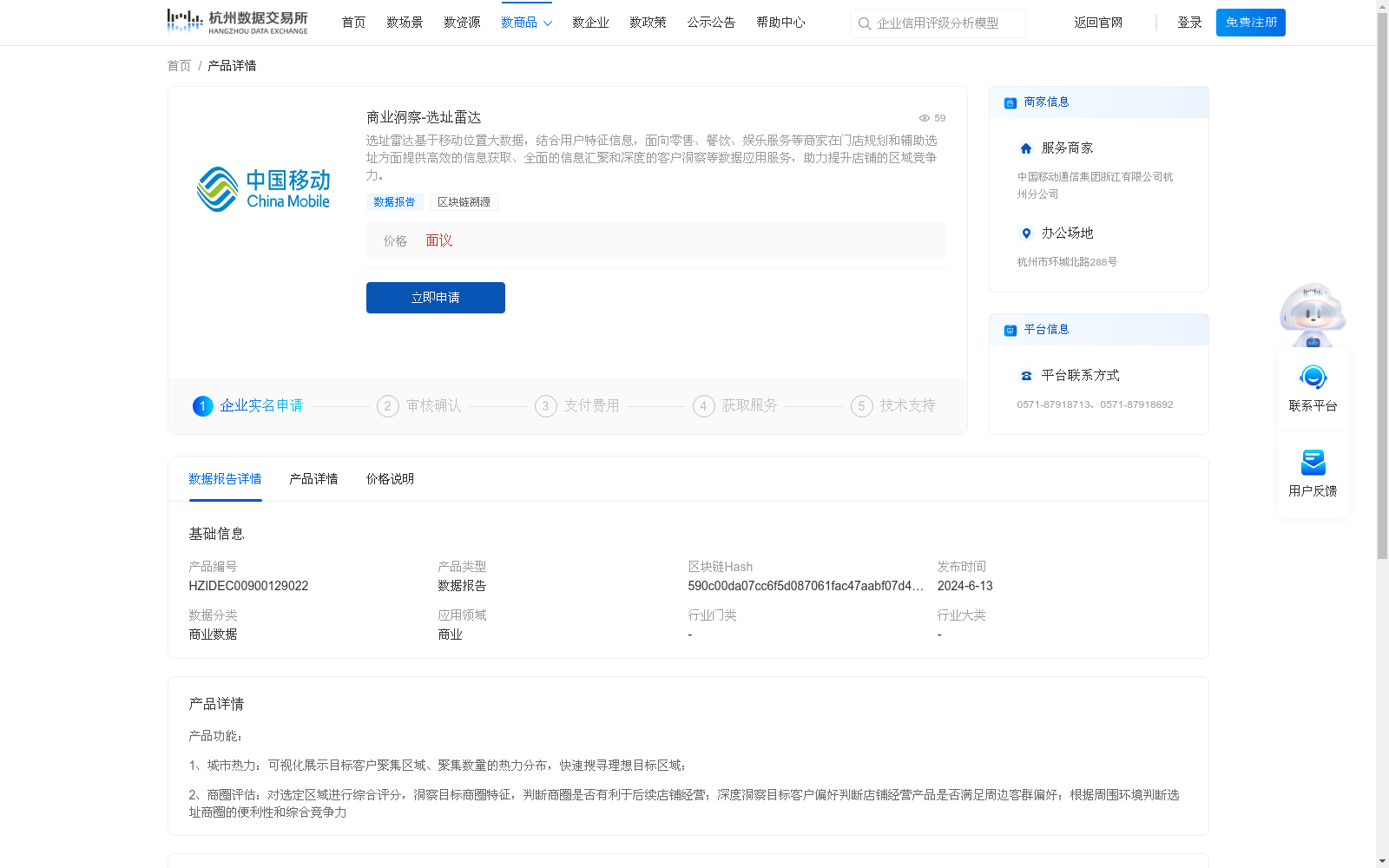Click product number HZIDEC00900129022
The image size is (1389, 868).
[248, 586]
